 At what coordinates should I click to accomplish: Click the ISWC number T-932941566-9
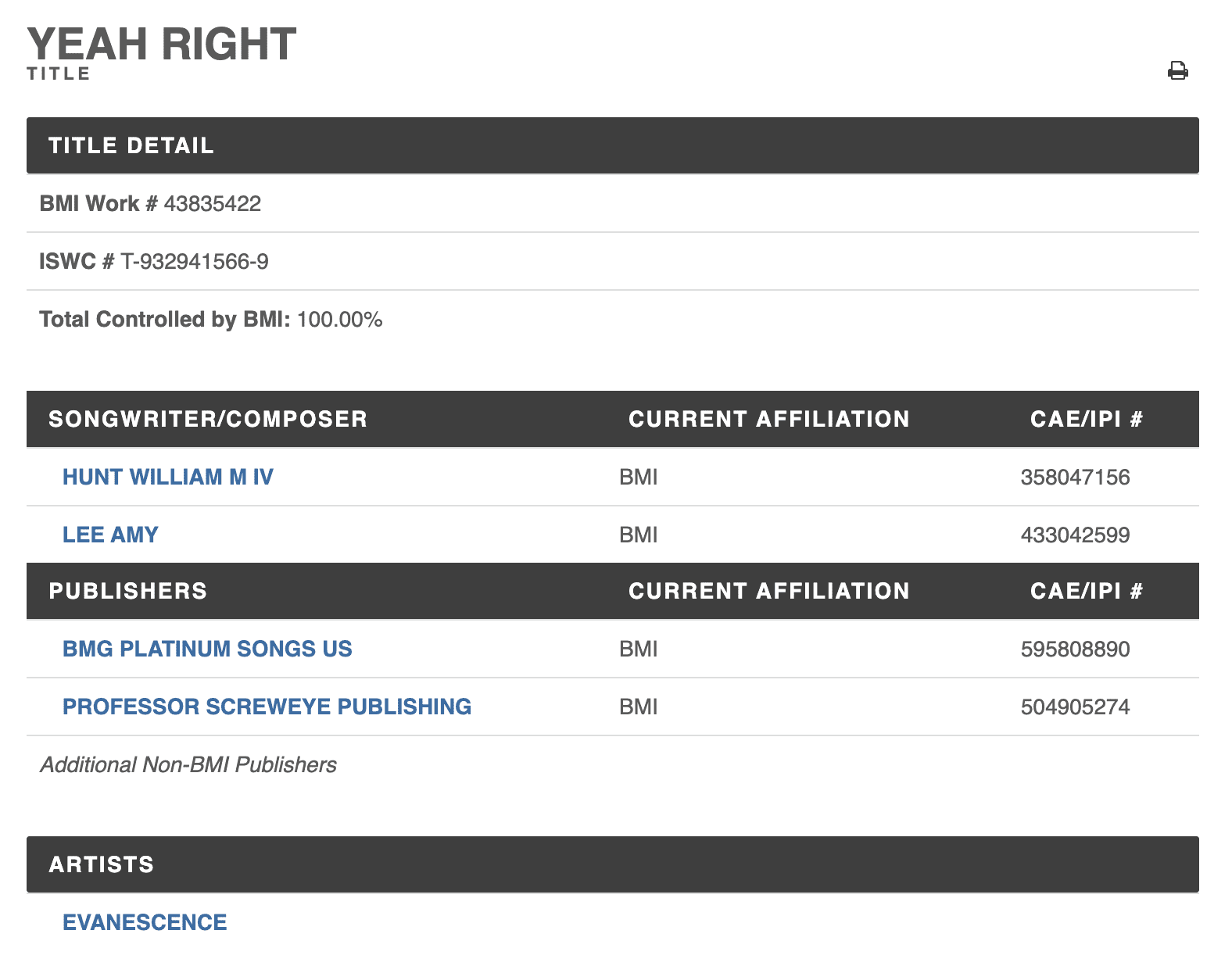[x=195, y=262]
